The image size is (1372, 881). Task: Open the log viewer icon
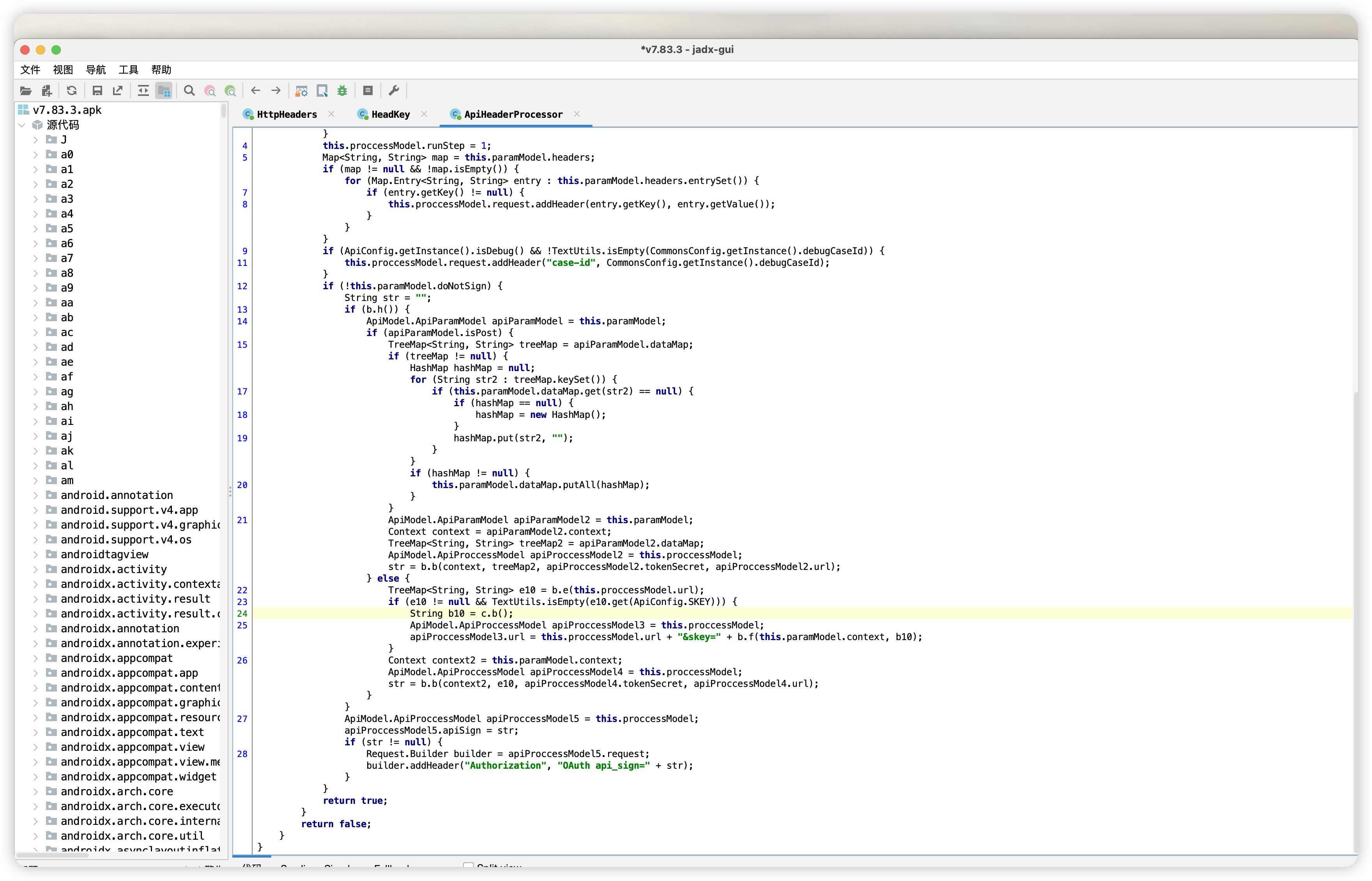coord(368,90)
